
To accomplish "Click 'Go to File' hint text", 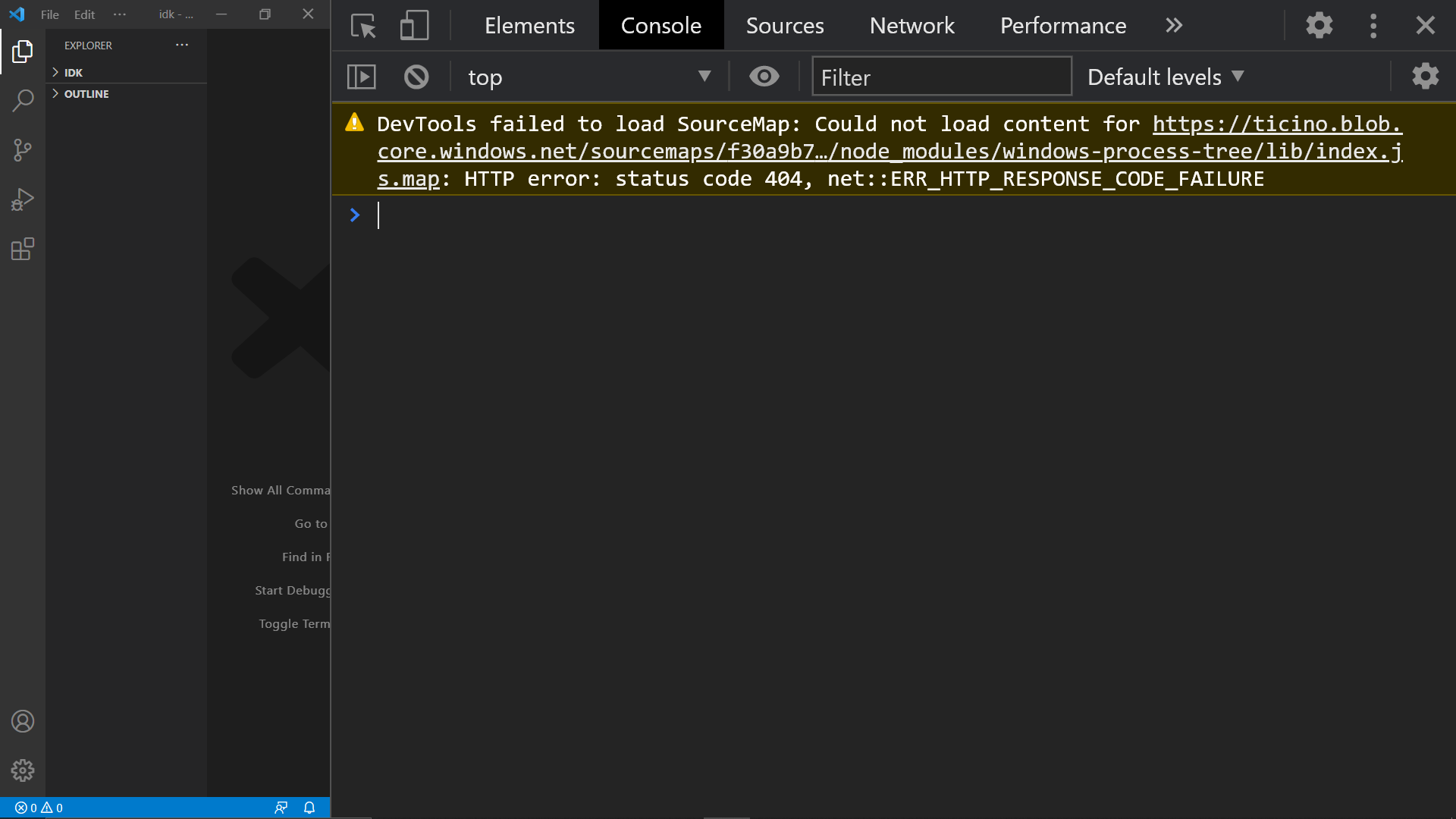I will point(311,524).
